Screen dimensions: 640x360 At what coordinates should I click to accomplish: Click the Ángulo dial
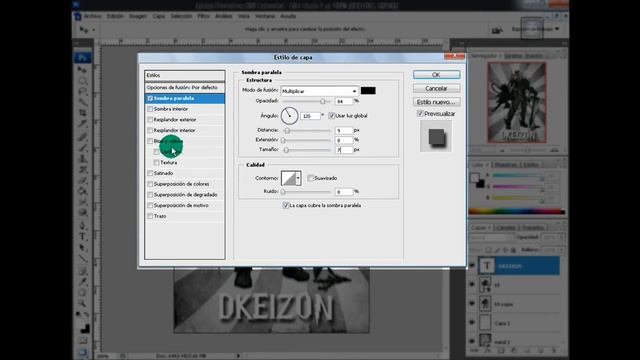click(289, 116)
